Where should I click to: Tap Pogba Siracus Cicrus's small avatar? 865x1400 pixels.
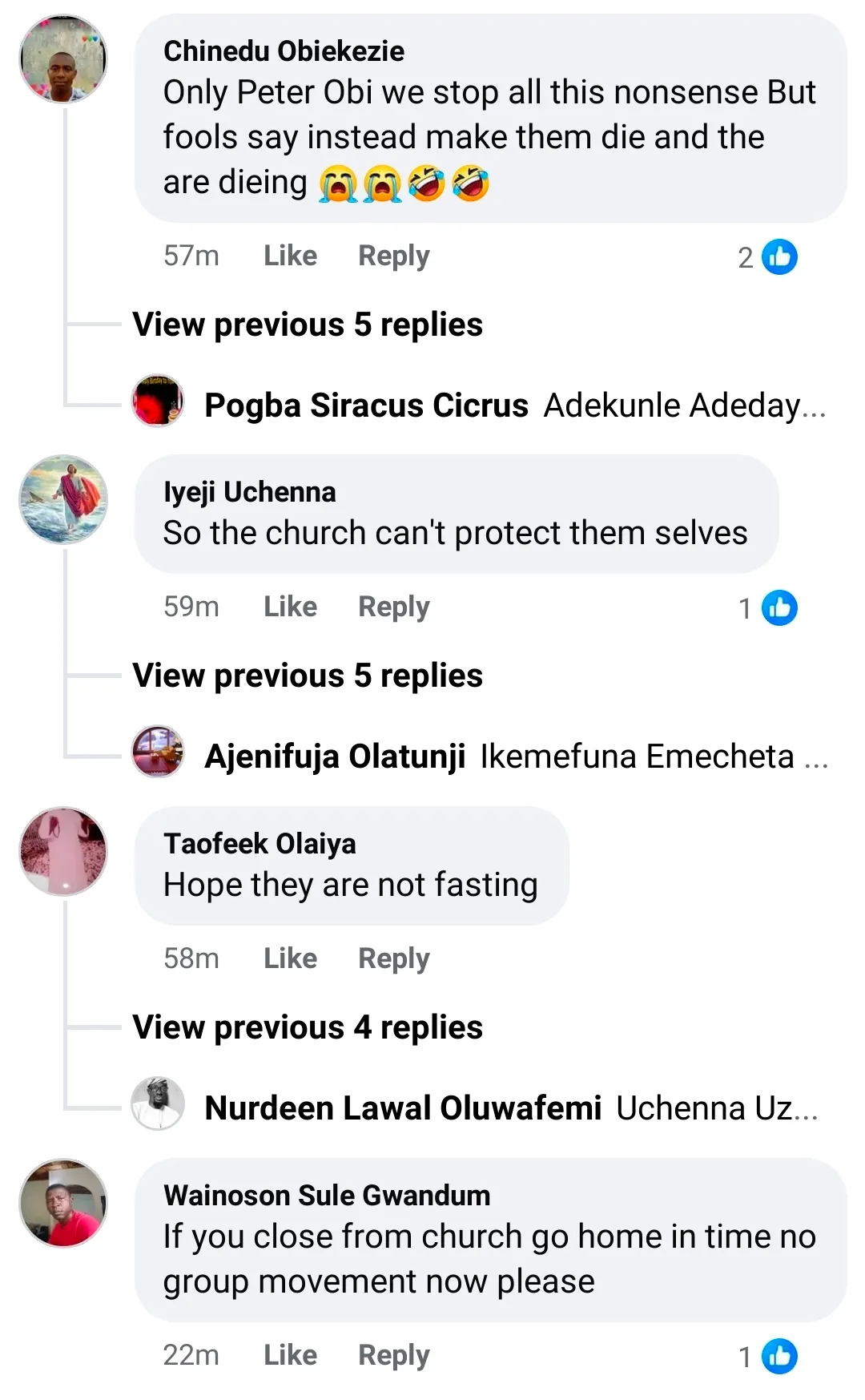tap(158, 401)
